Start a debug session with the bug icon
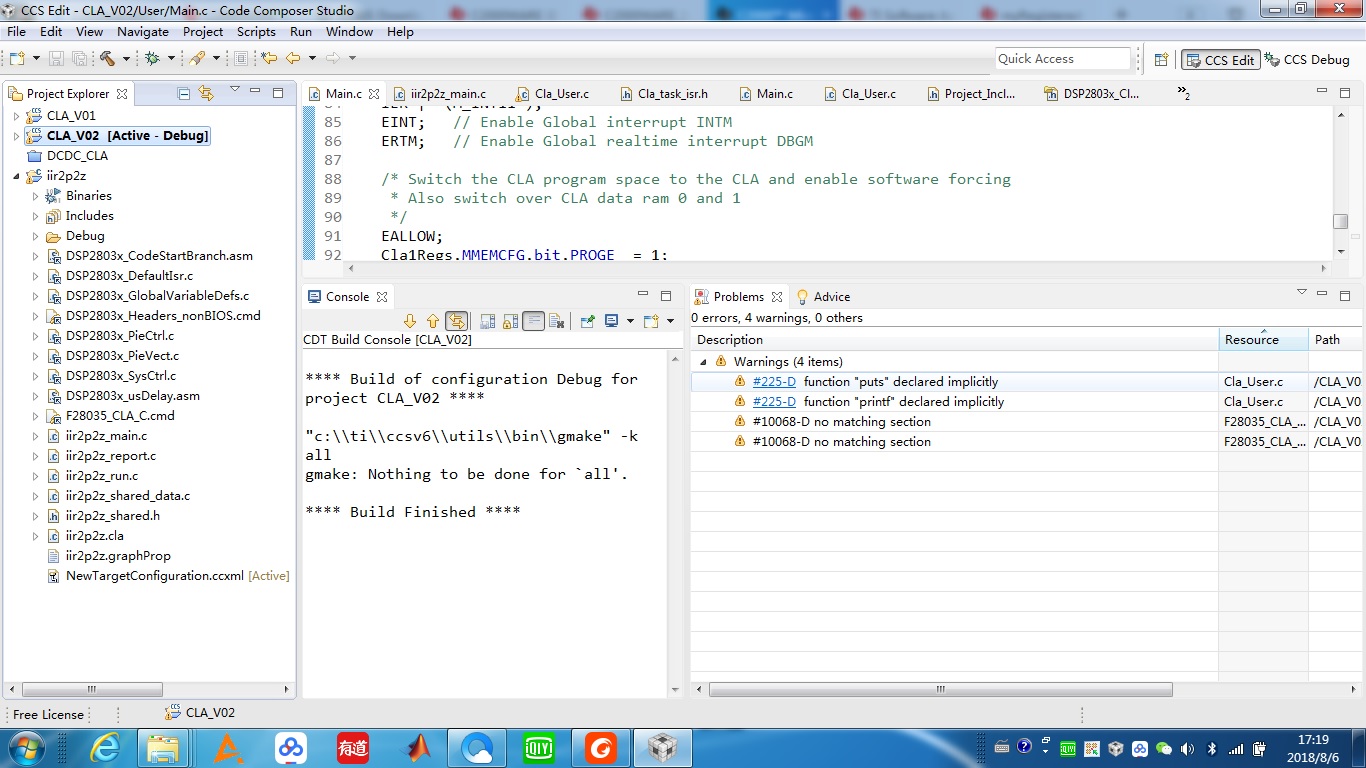Viewport: 1366px width, 768px height. point(152,59)
